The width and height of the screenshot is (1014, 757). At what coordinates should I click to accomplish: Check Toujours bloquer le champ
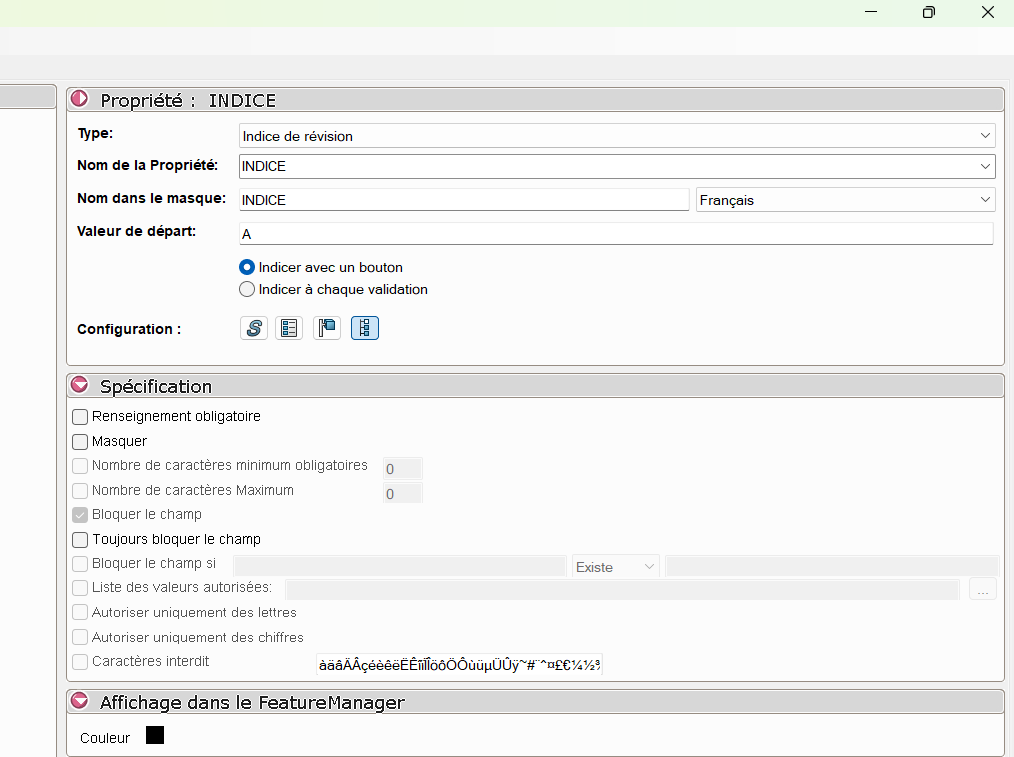coord(80,540)
